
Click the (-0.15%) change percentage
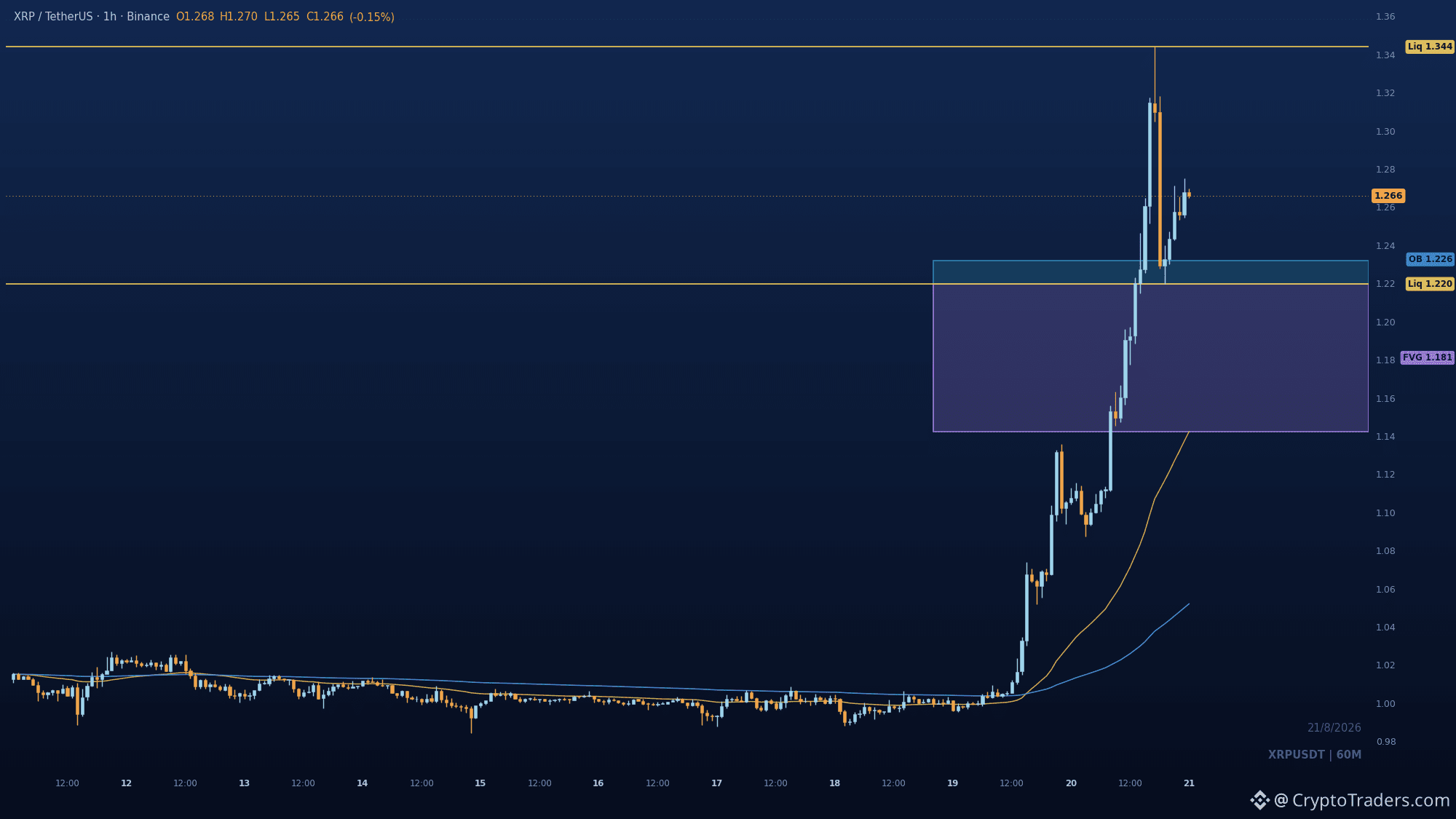pyautogui.click(x=372, y=17)
